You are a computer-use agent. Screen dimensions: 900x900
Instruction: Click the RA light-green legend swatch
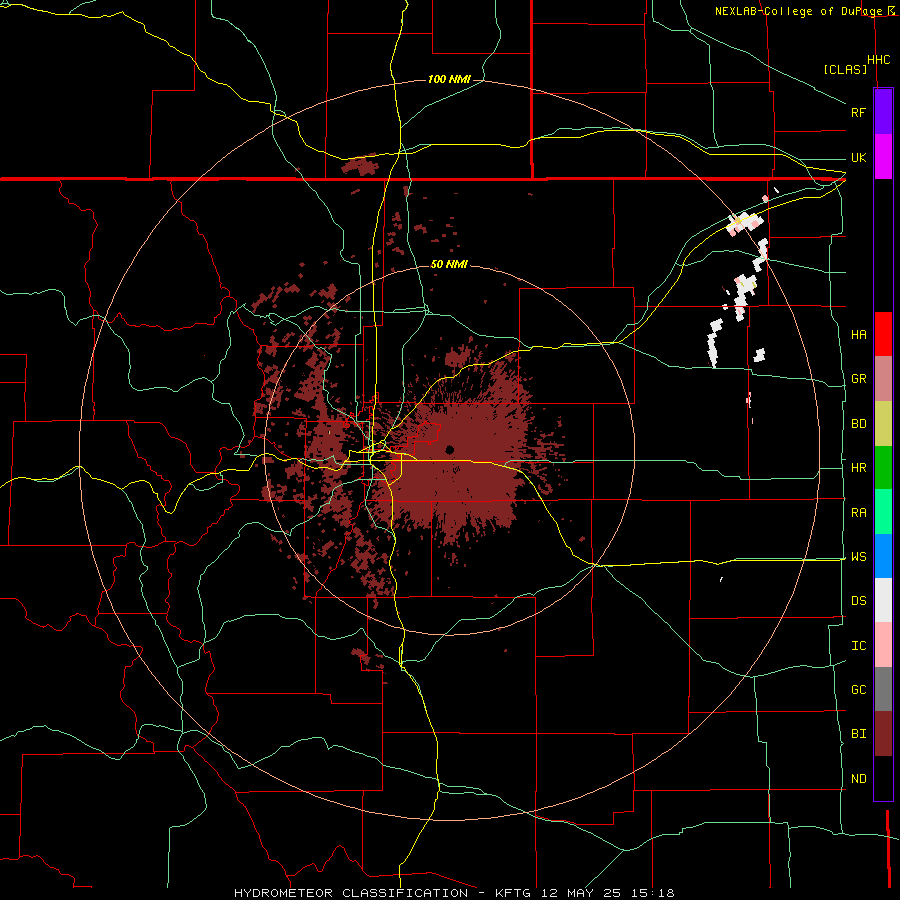click(883, 512)
